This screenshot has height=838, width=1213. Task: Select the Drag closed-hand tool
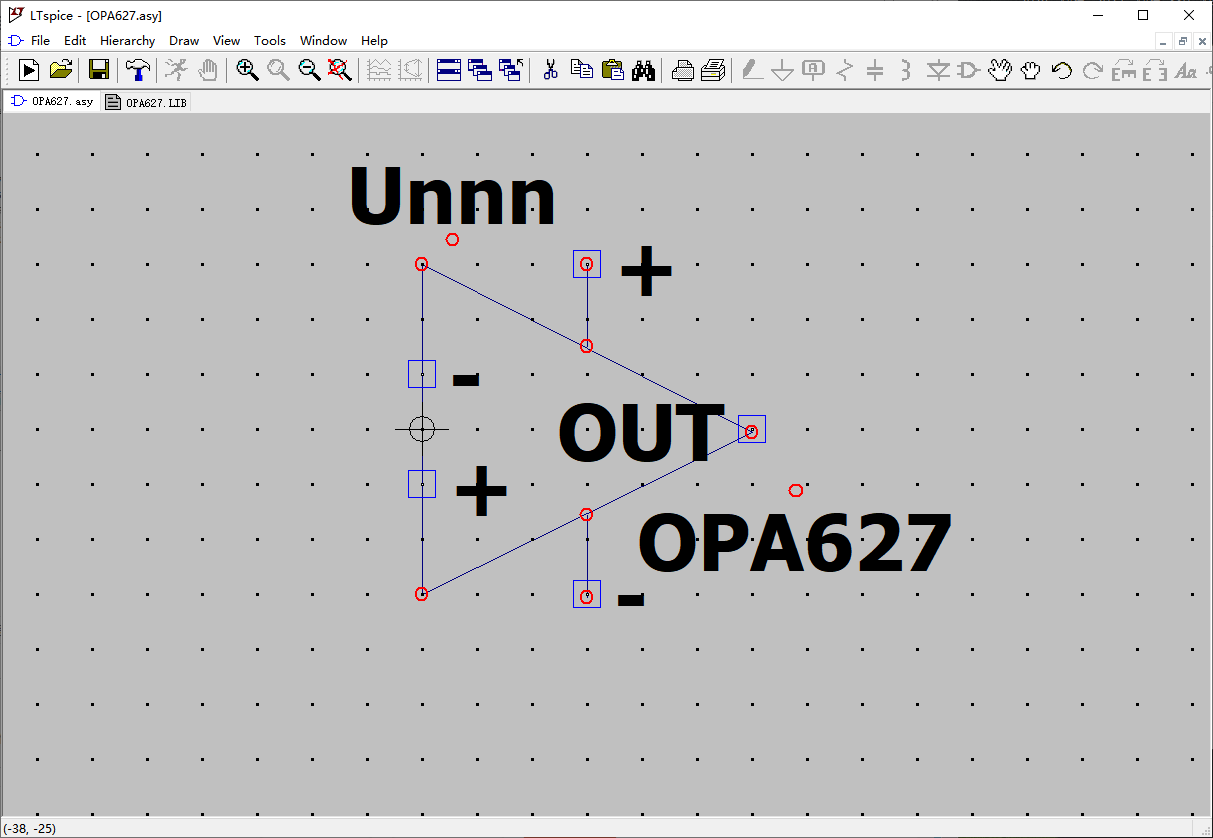pos(1030,70)
